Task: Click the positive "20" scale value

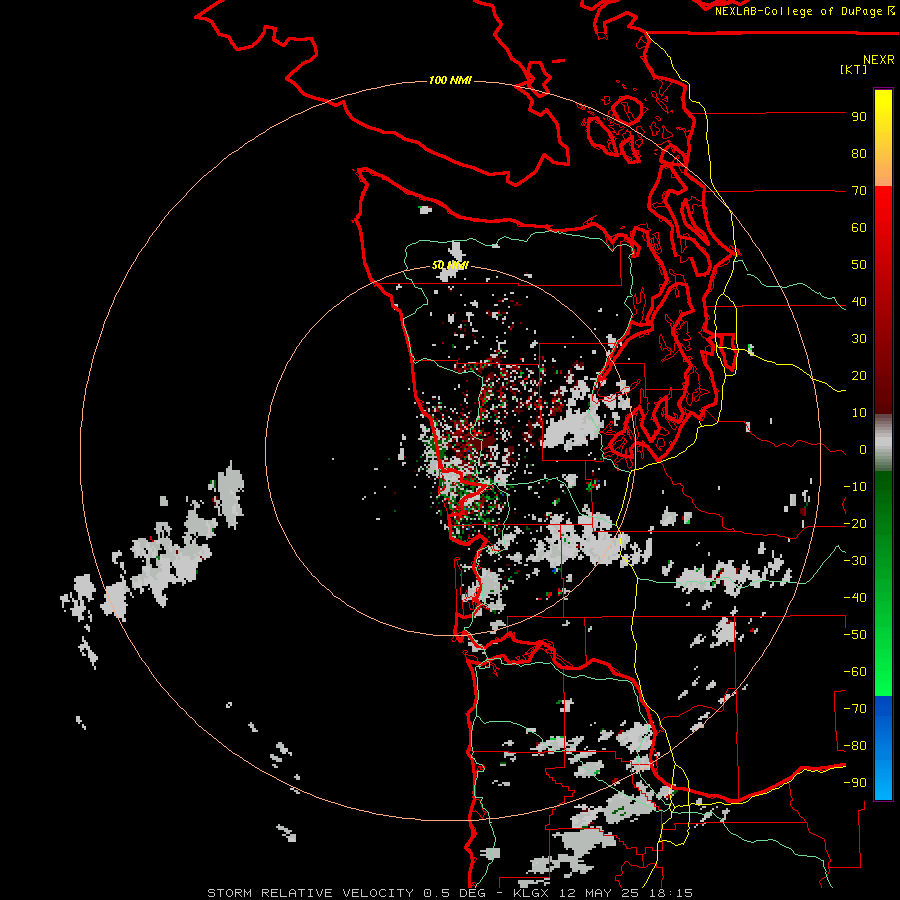Action: pyautogui.click(x=859, y=376)
